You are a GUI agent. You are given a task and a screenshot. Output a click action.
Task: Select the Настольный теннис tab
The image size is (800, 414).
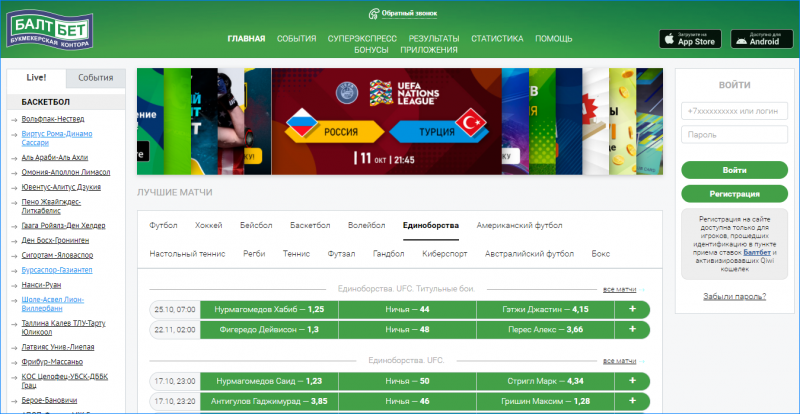click(187, 254)
